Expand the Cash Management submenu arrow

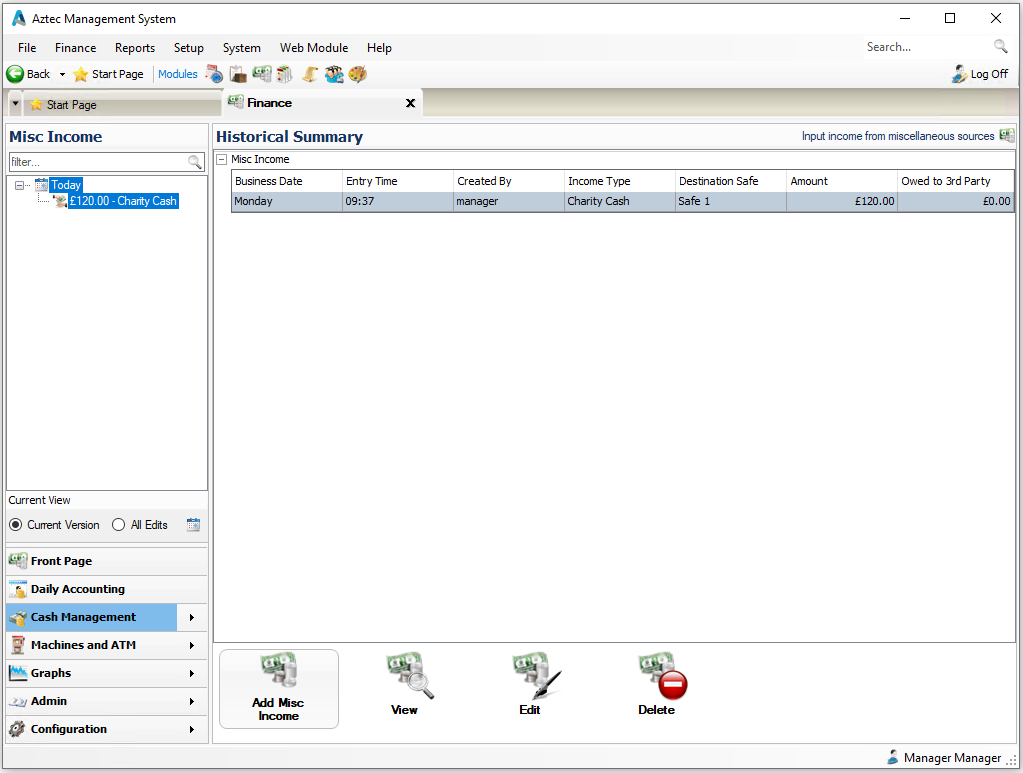tap(191, 617)
